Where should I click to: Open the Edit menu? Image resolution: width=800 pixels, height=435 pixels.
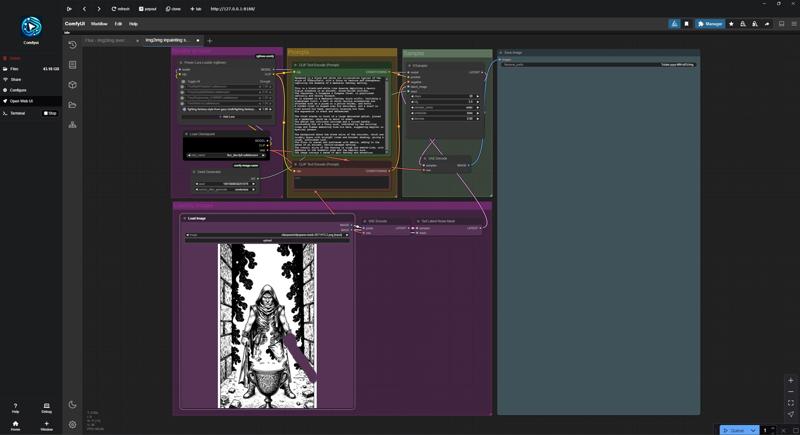(118, 24)
